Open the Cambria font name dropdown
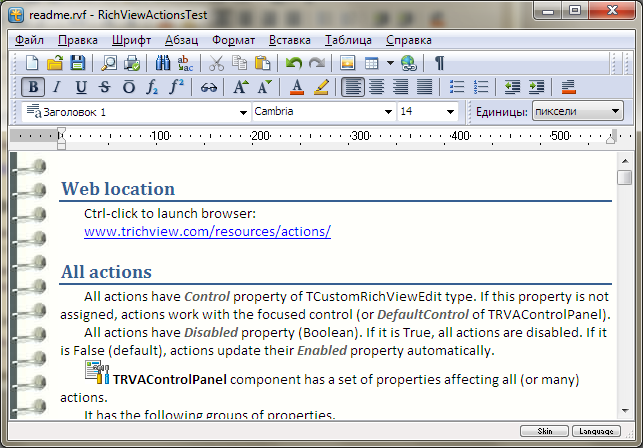643x448 pixels. pos(389,112)
